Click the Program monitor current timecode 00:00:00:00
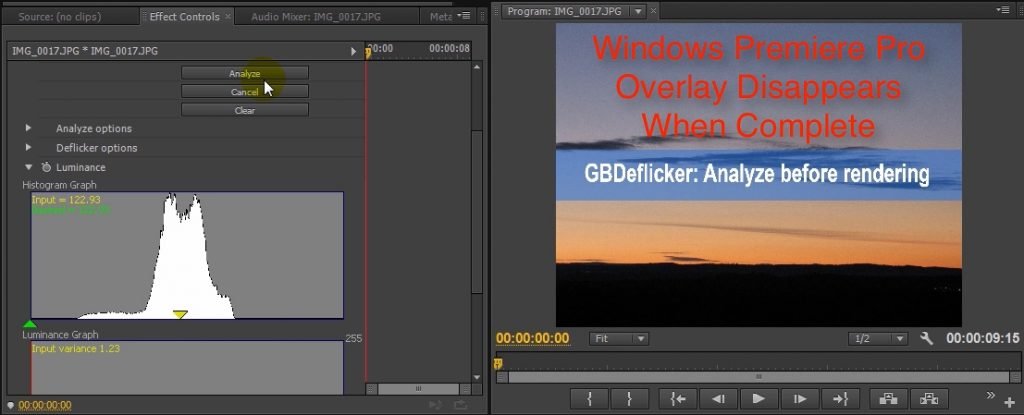The width and height of the screenshot is (1024, 415). [532, 339]
